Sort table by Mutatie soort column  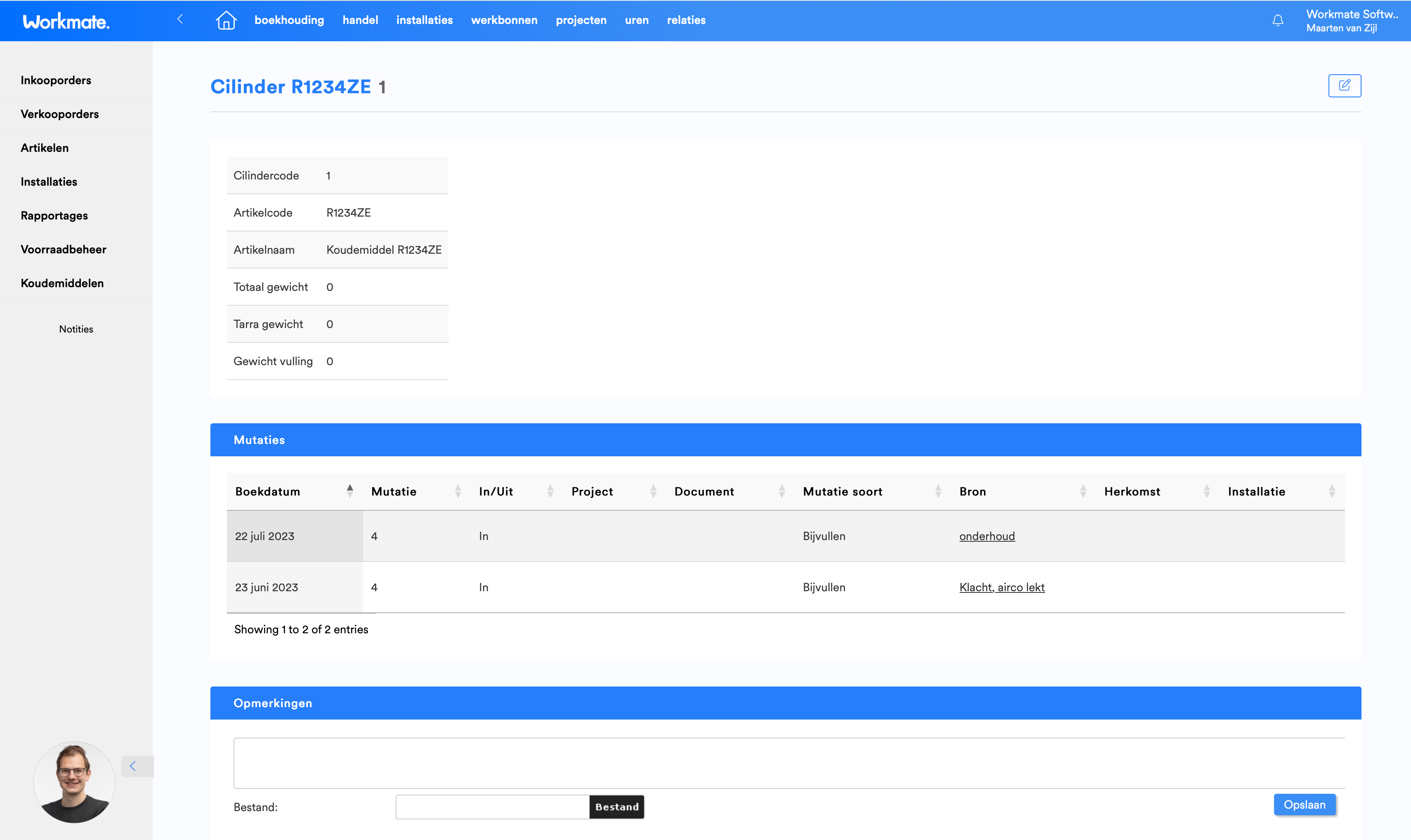pos(843,491)
